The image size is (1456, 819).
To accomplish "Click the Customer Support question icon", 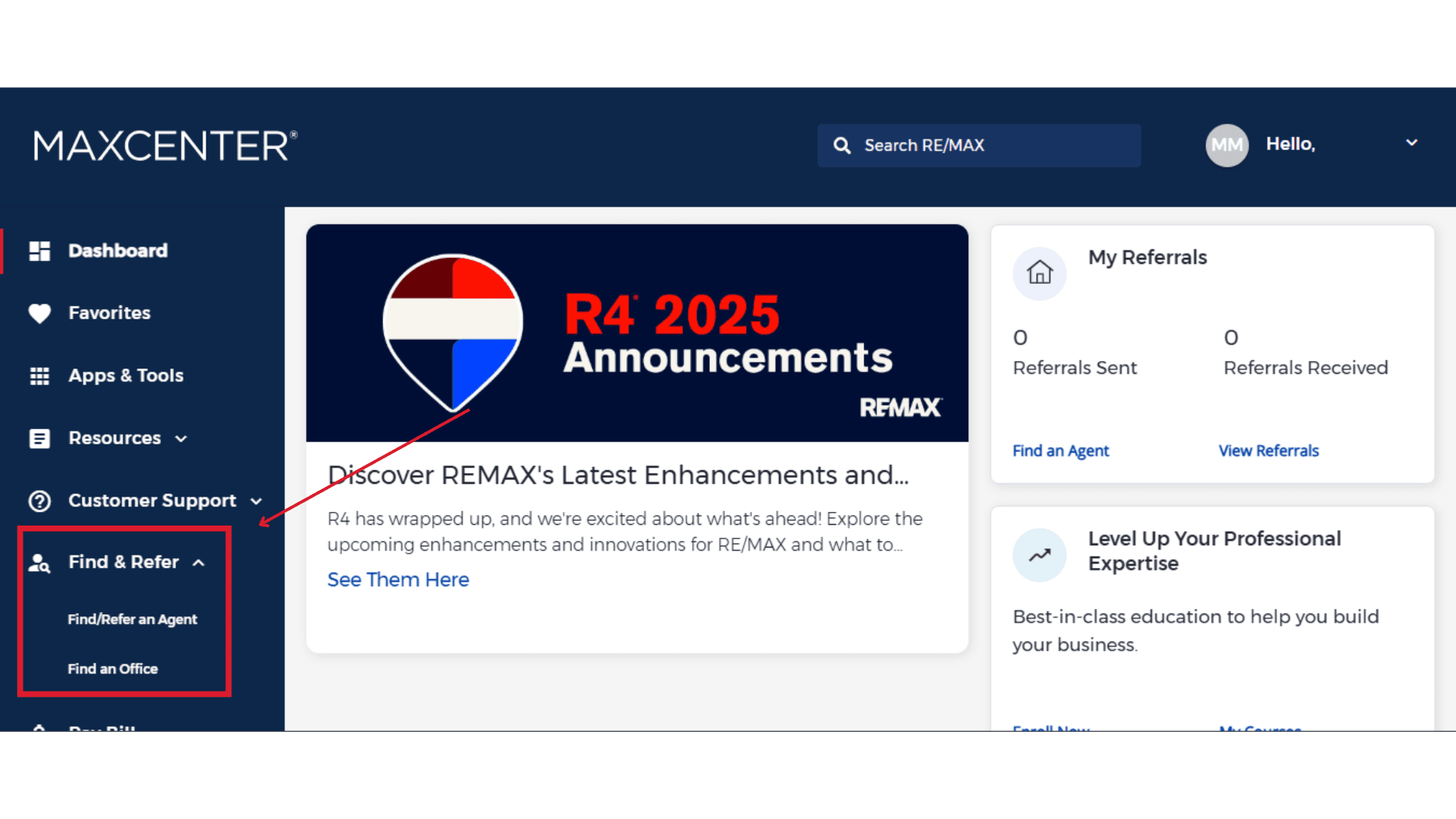I will pos(39,501).
